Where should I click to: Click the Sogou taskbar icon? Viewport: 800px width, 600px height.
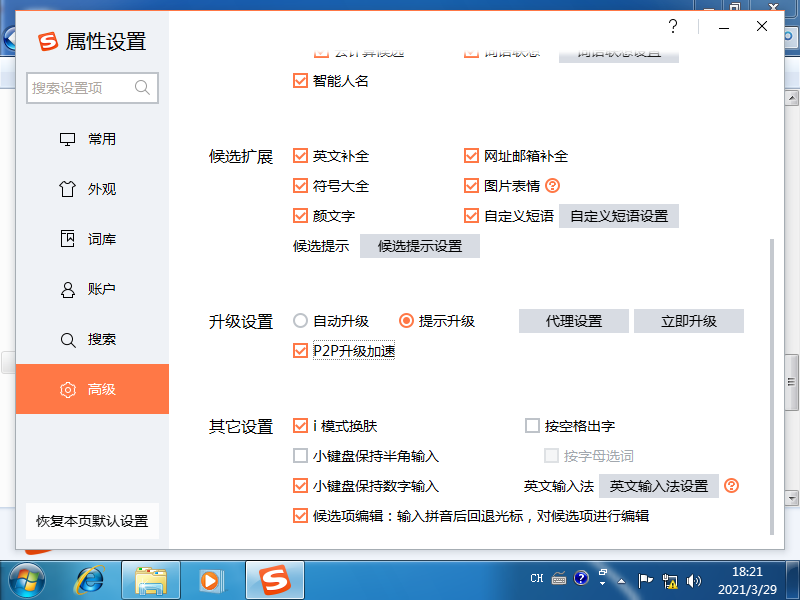[275, 581]
